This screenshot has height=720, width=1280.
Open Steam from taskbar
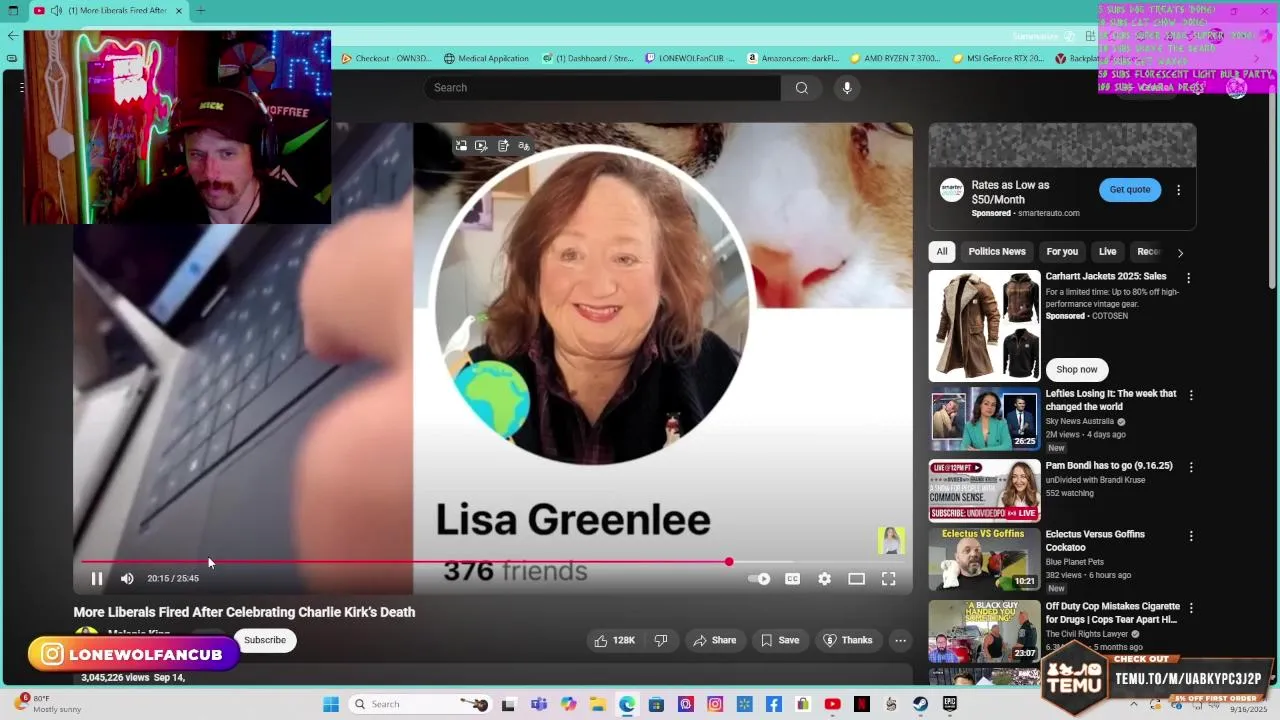click(920, 704)
